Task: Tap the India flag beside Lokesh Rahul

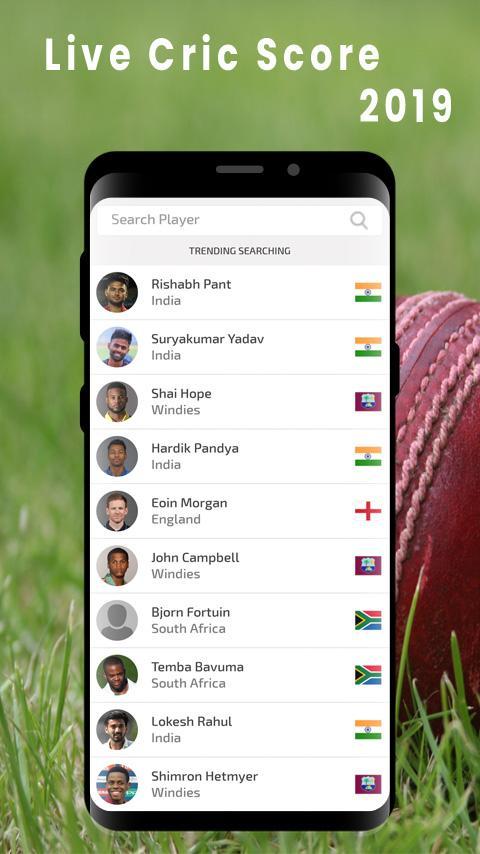Action: (x=368, y=730)
